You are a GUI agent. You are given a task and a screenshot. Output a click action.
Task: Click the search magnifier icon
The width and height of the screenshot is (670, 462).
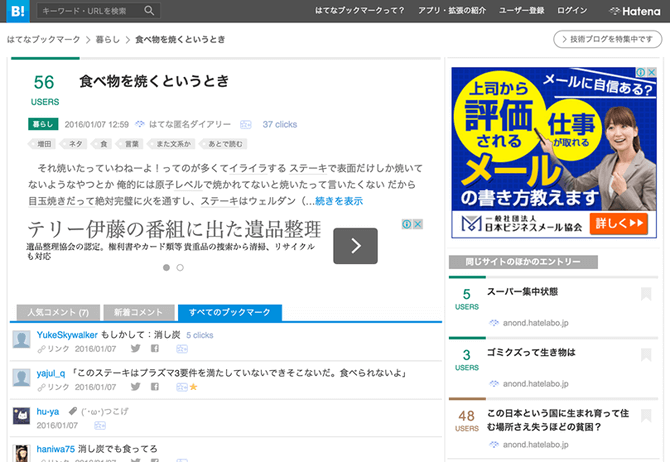point(149,11)
